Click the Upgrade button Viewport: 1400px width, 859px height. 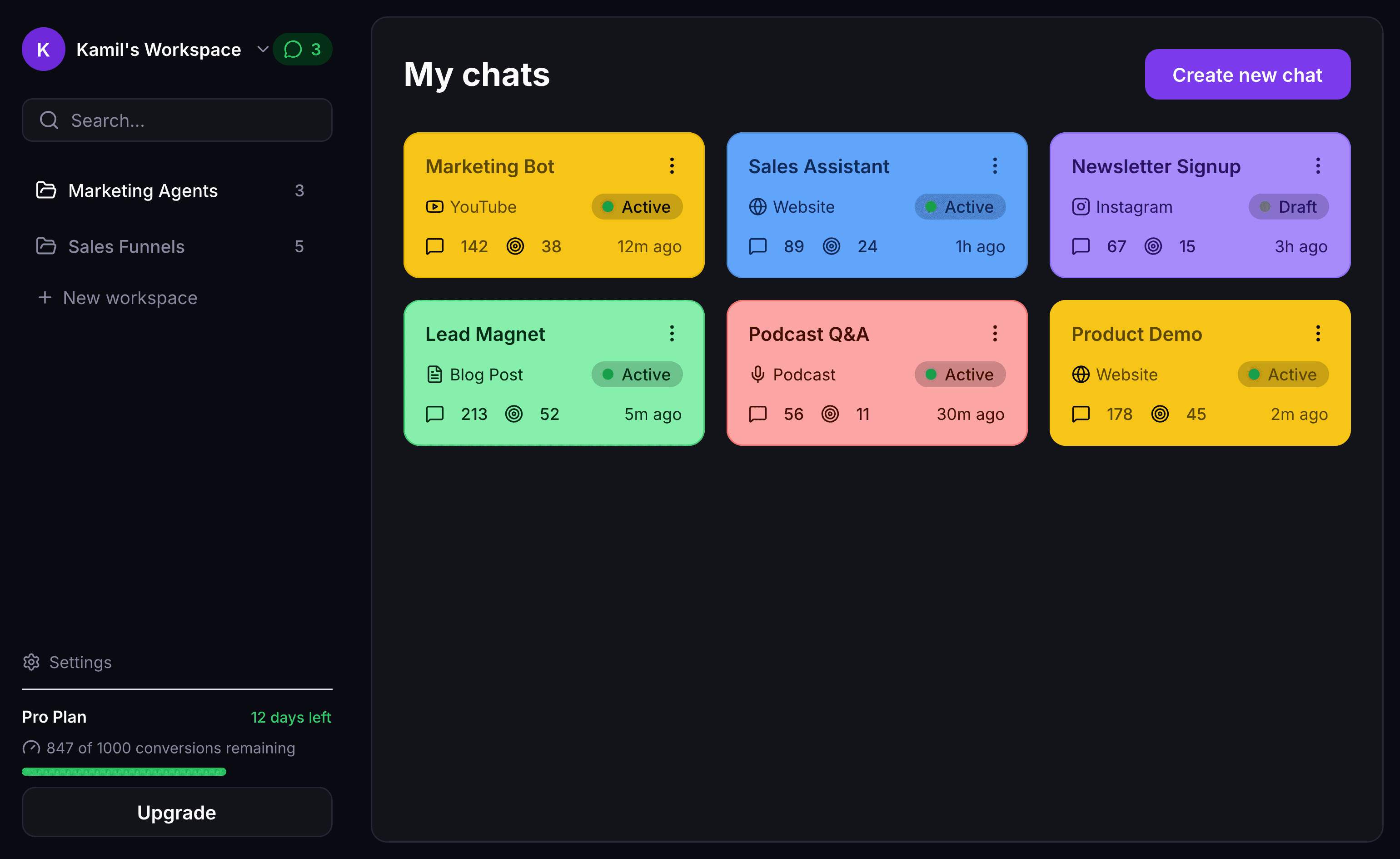coord(177,813)
